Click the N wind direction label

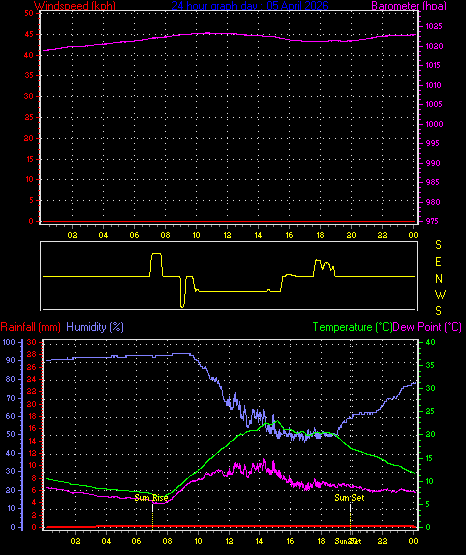coord(439,279)
